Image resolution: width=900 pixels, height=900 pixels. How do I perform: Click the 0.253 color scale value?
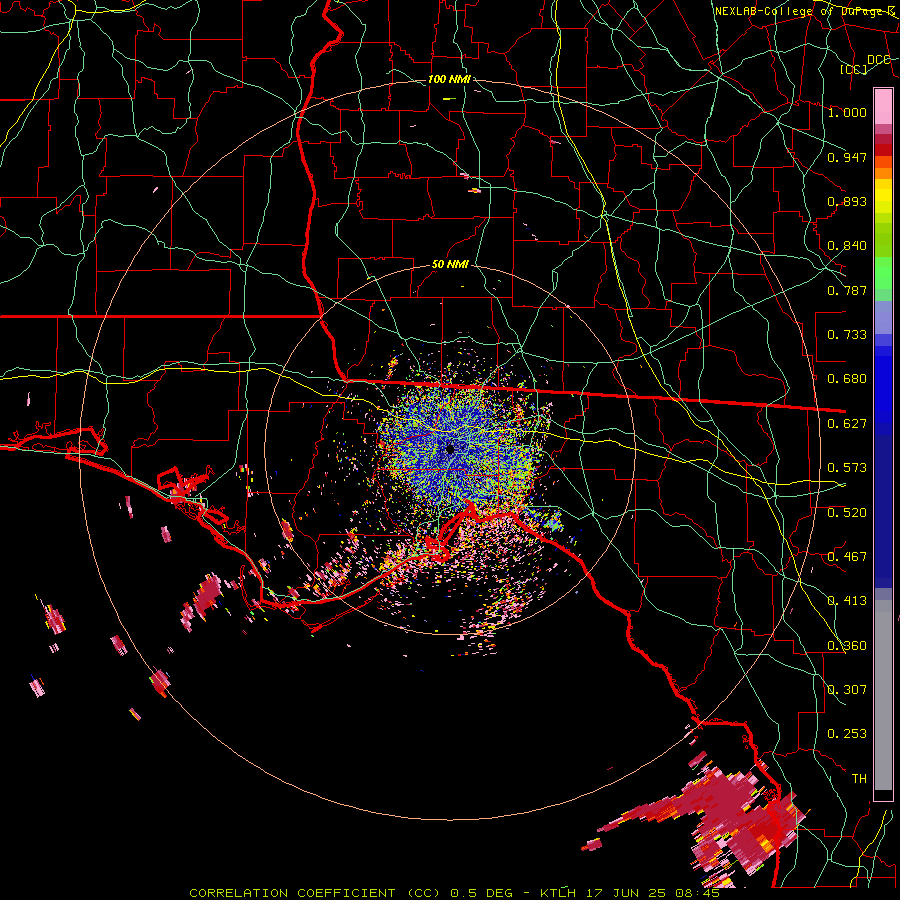point(847,734)
